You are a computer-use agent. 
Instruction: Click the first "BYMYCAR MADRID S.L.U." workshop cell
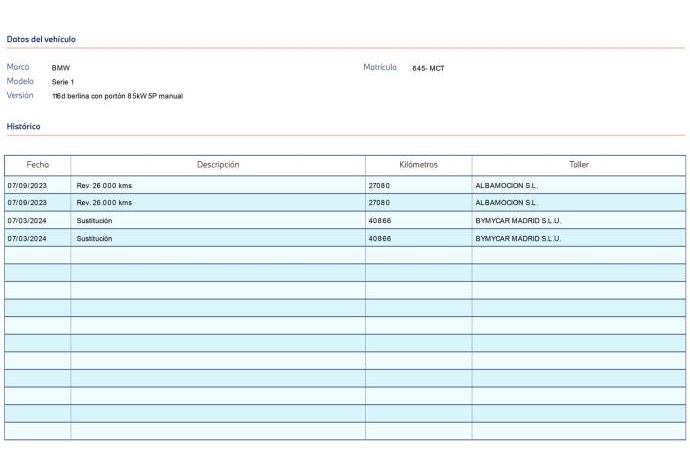(x=518, y=220)
